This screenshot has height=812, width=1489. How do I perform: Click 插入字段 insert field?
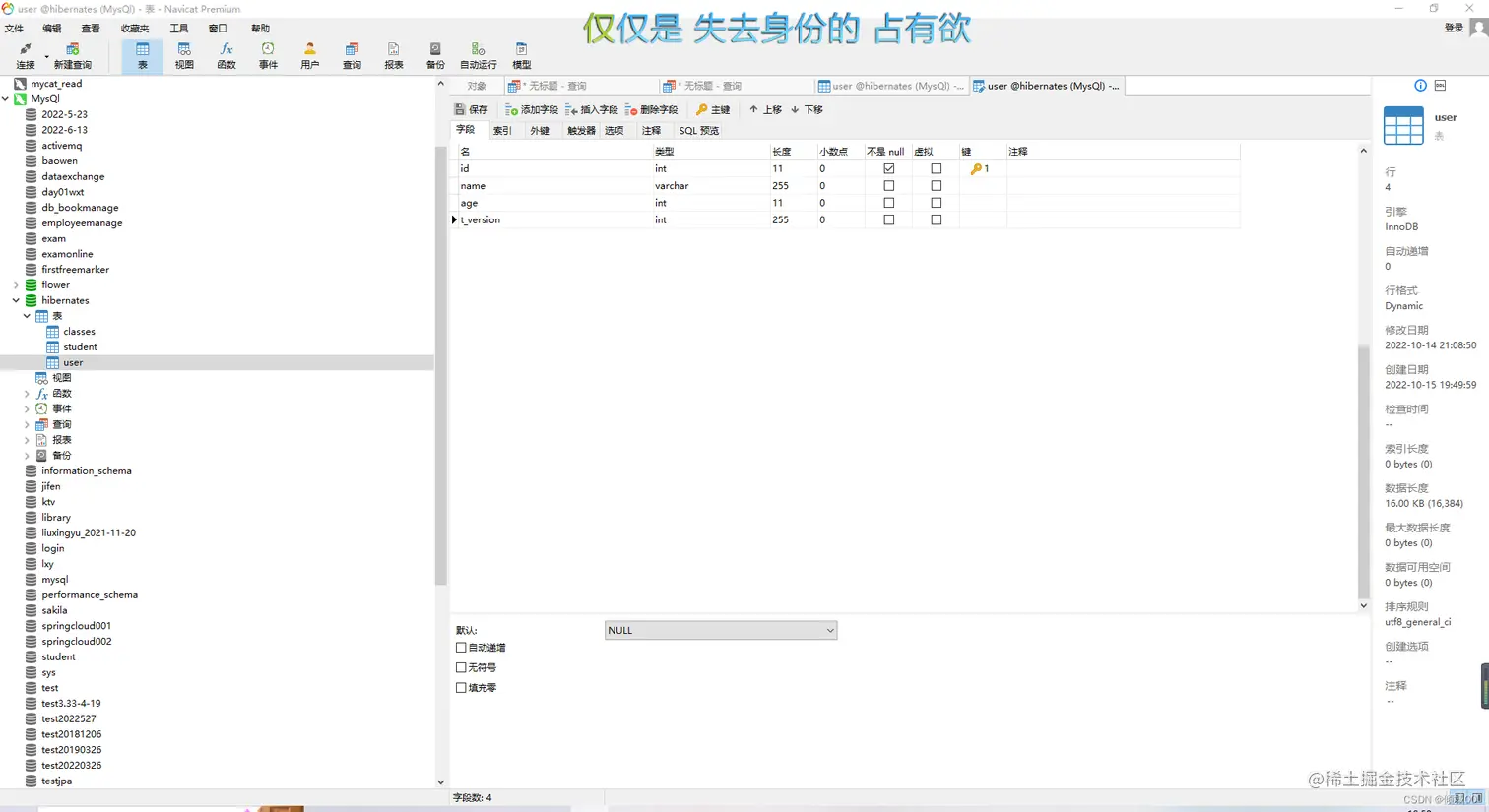click(x=592, y=109)
